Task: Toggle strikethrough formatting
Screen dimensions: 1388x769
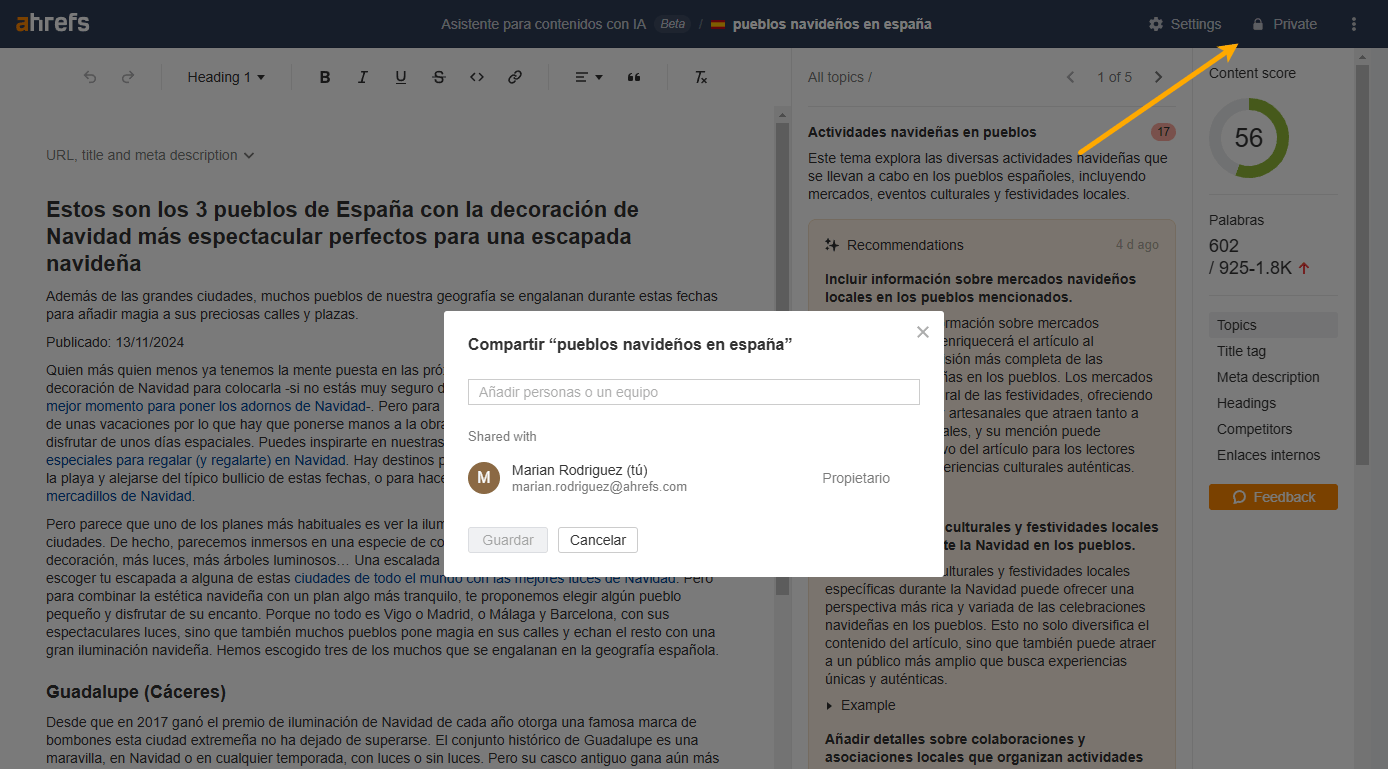Action: (x=439, y=77)
